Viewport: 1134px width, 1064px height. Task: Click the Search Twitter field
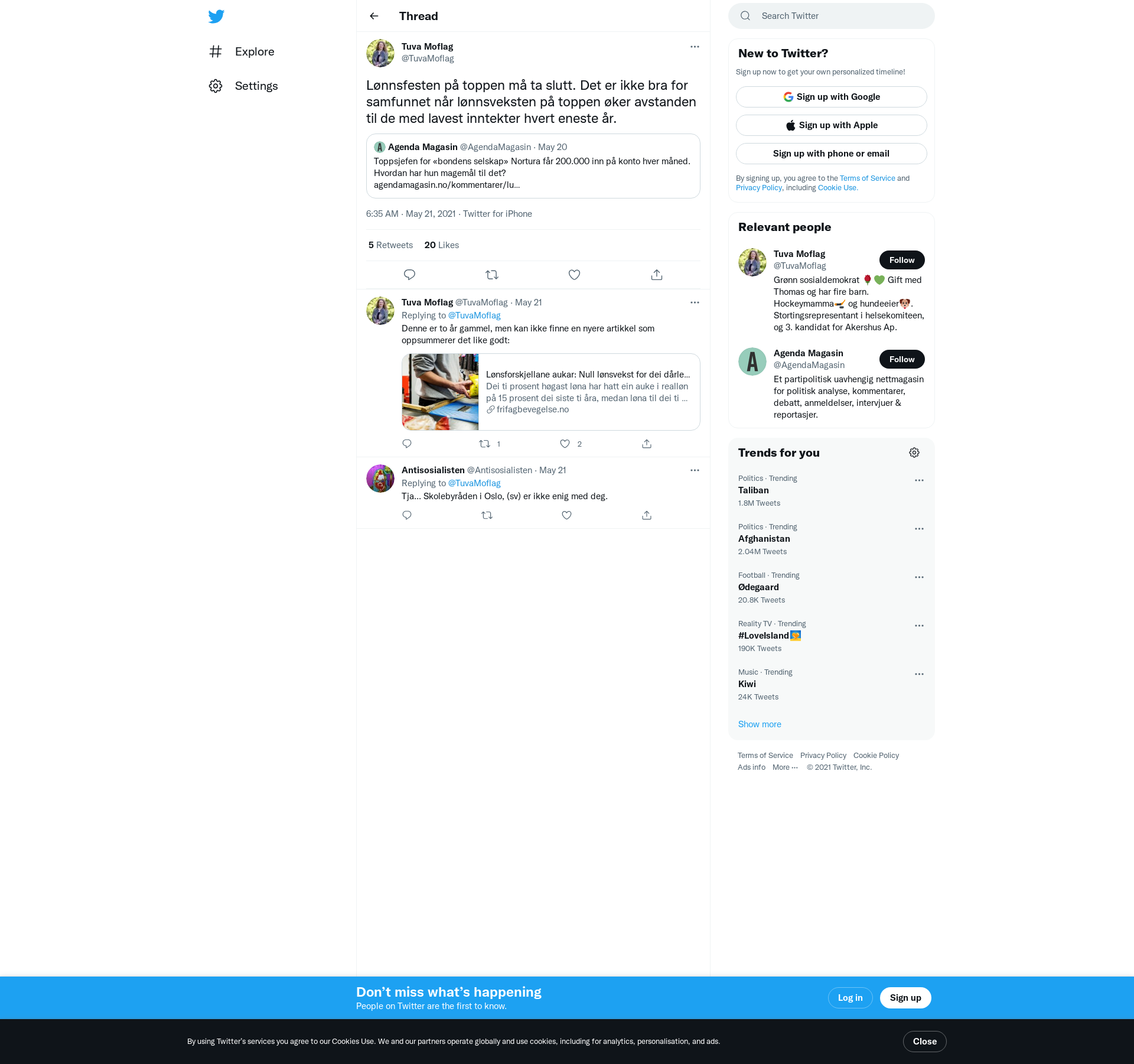[832, 16]
